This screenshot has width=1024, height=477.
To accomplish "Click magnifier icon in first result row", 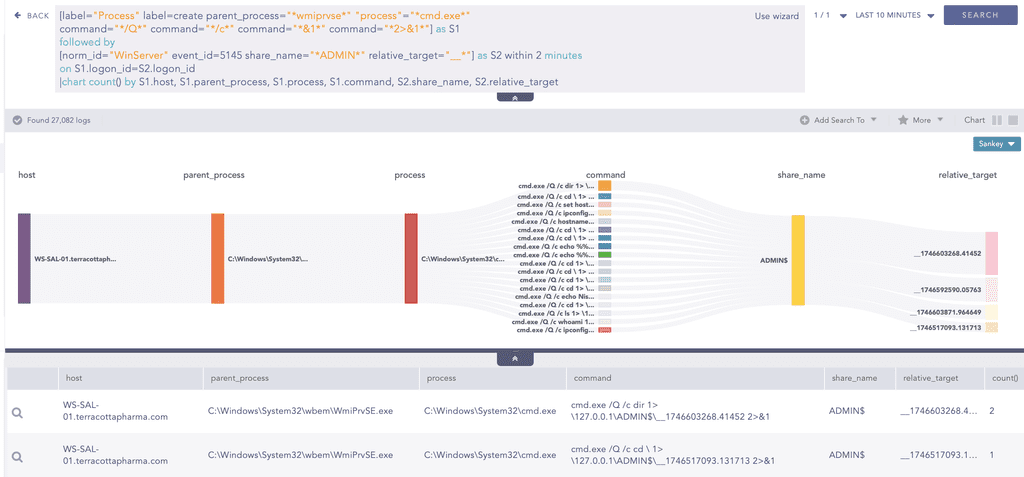I will tap(17, 411).
